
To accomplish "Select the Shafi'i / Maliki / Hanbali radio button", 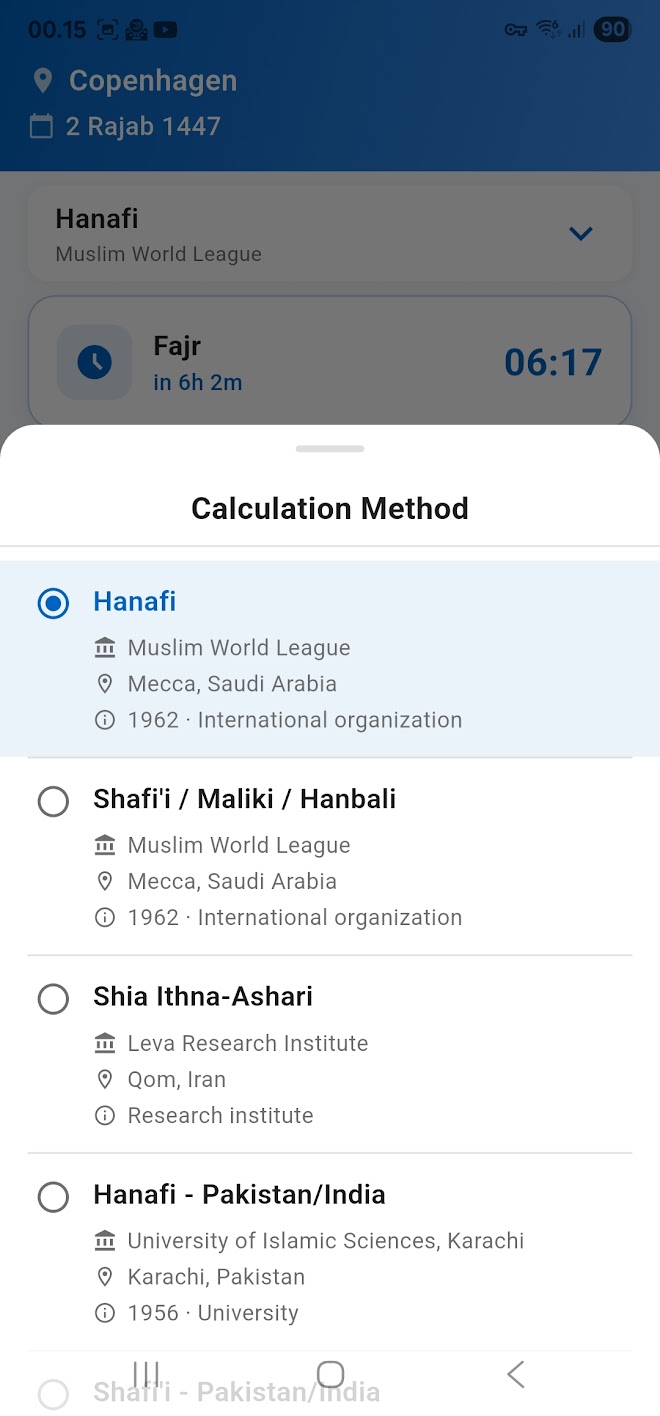I will pyautogui.click(x=53, y=801).
